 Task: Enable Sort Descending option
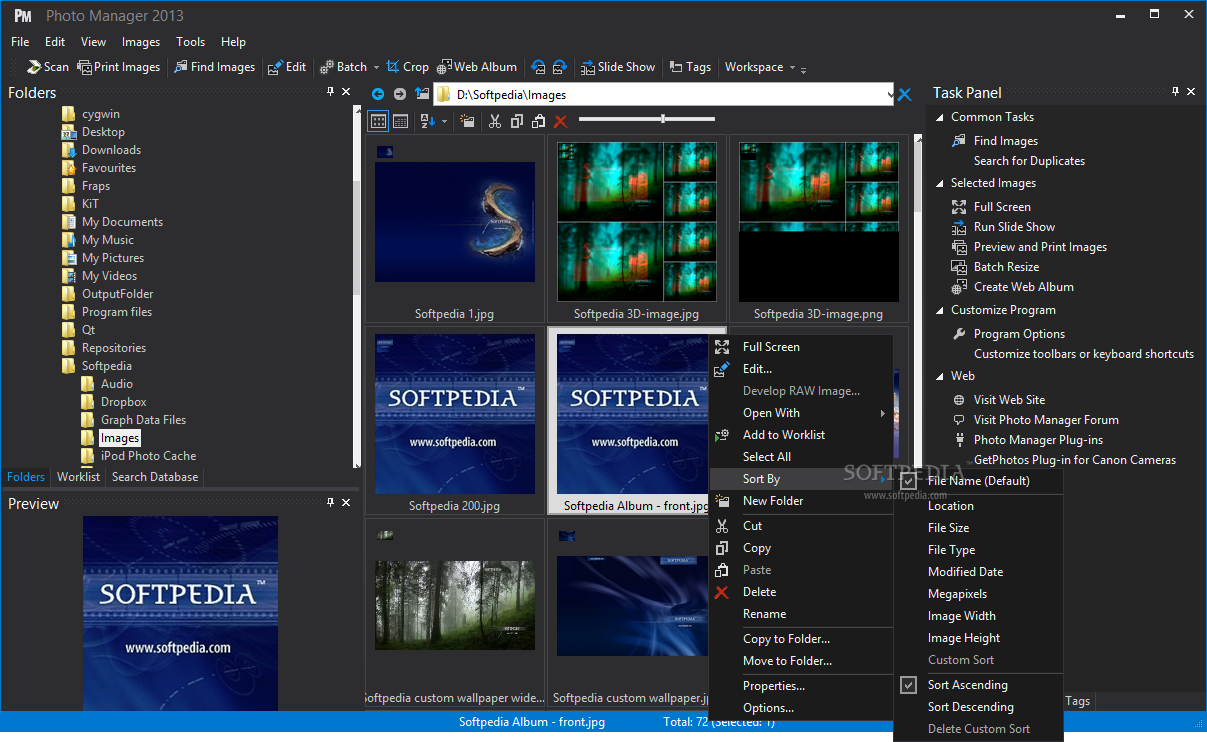point(978,707)
